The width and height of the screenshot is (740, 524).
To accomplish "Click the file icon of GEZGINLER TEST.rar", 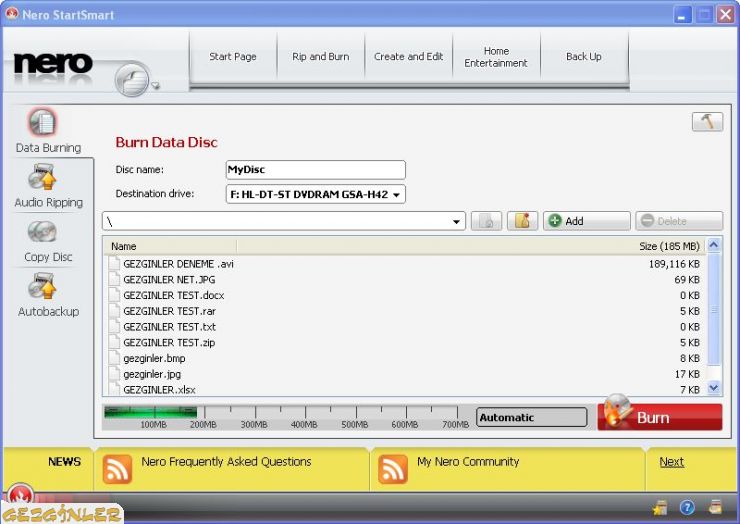I will (x=114, y=311).
